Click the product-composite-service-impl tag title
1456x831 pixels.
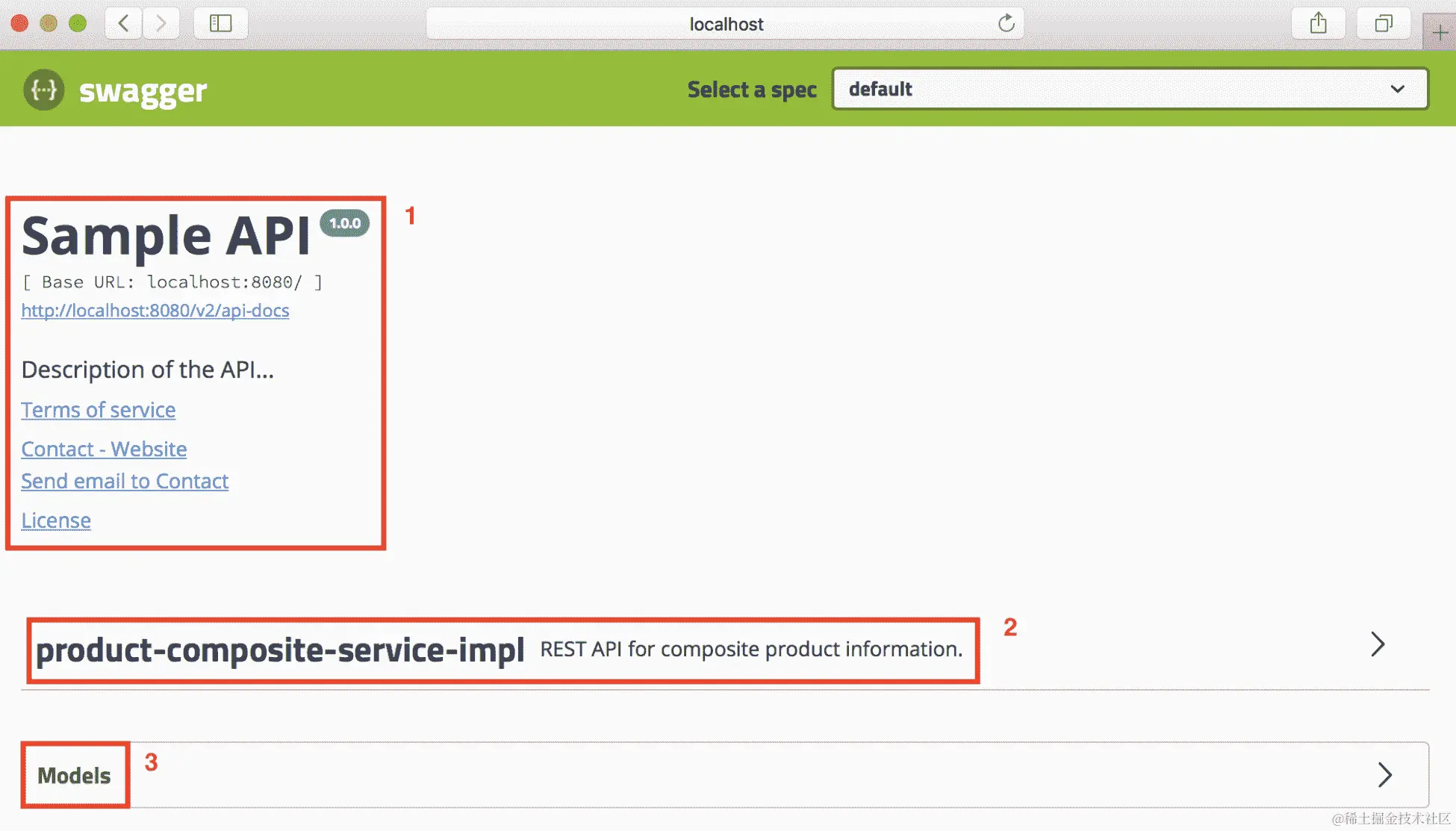coord(280,650)
